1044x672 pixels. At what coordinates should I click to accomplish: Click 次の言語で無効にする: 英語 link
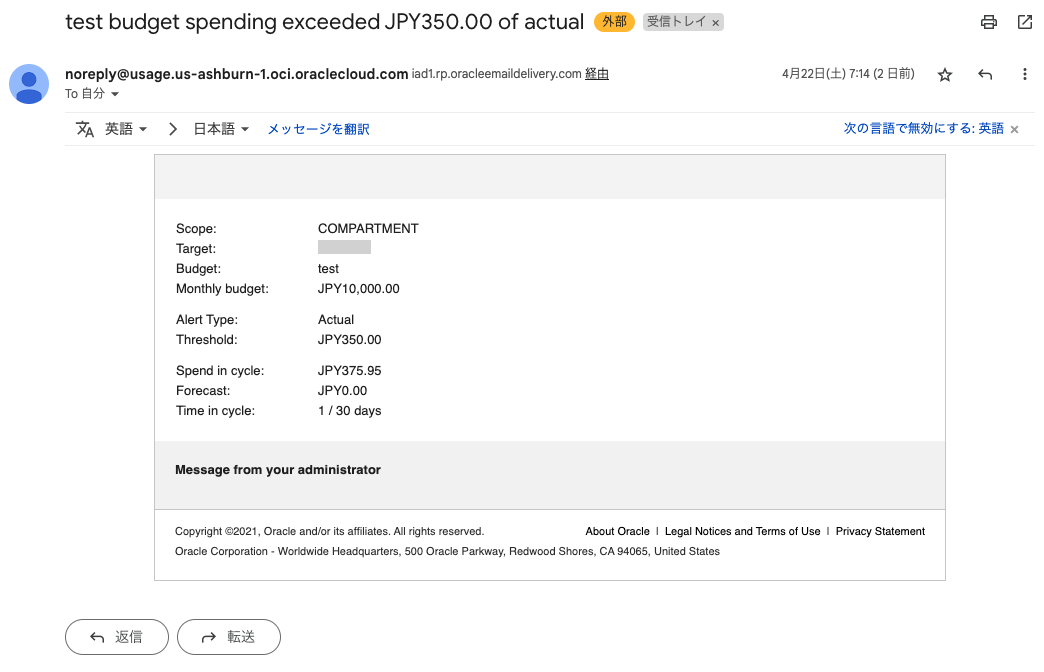[x=923, y=129]
